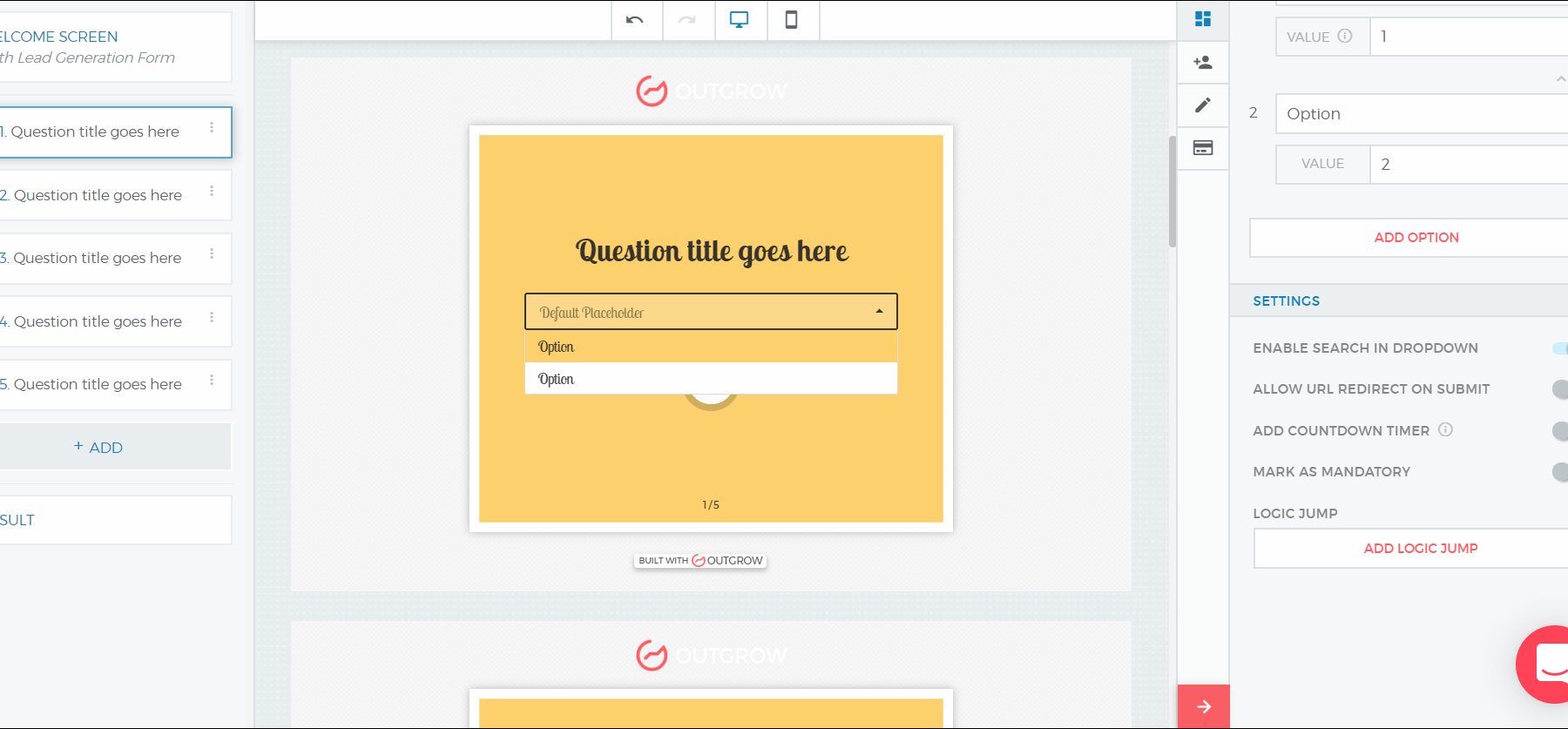Click the undo arrow icon
This screenshot has width=1568, height=729.
tap(635, 20)
